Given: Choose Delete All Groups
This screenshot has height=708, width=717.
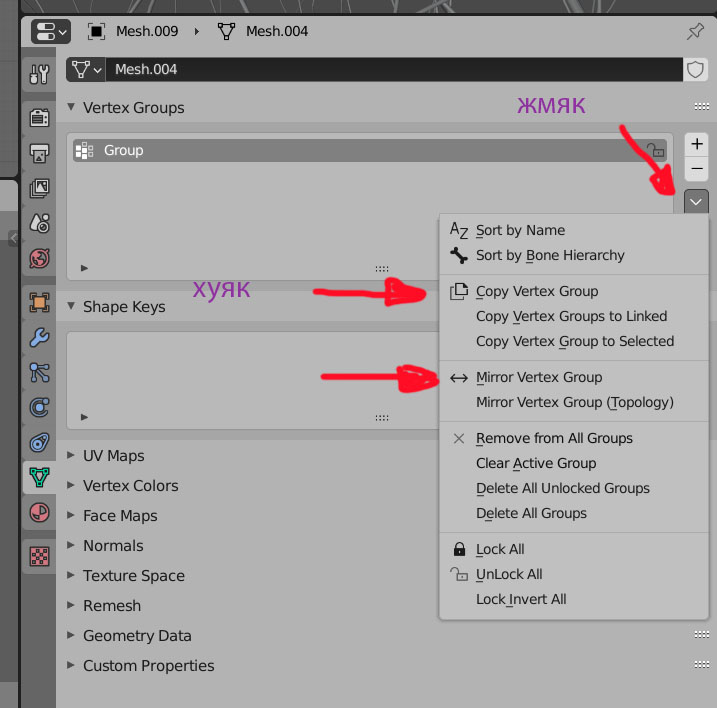Looking at the screenshot, I should click(574, 513).
